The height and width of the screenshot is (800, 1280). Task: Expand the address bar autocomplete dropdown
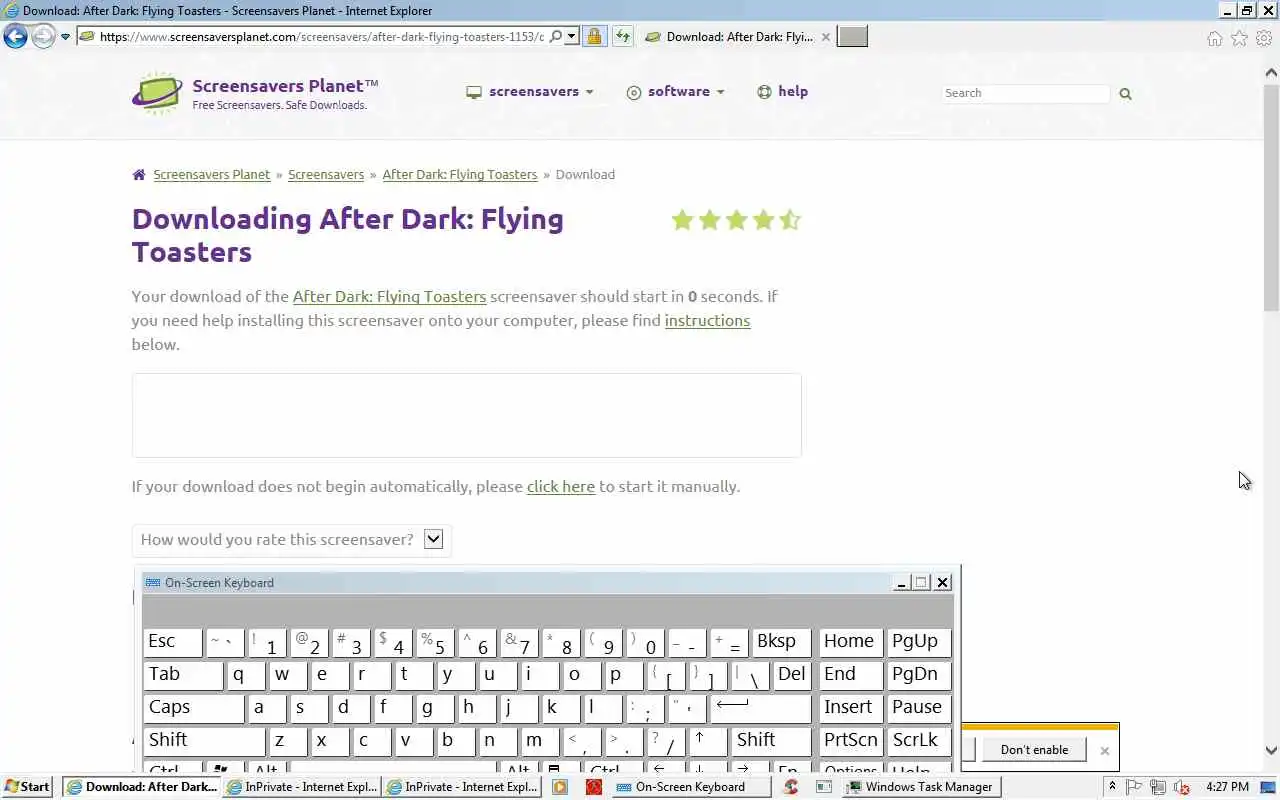[572, 37]
